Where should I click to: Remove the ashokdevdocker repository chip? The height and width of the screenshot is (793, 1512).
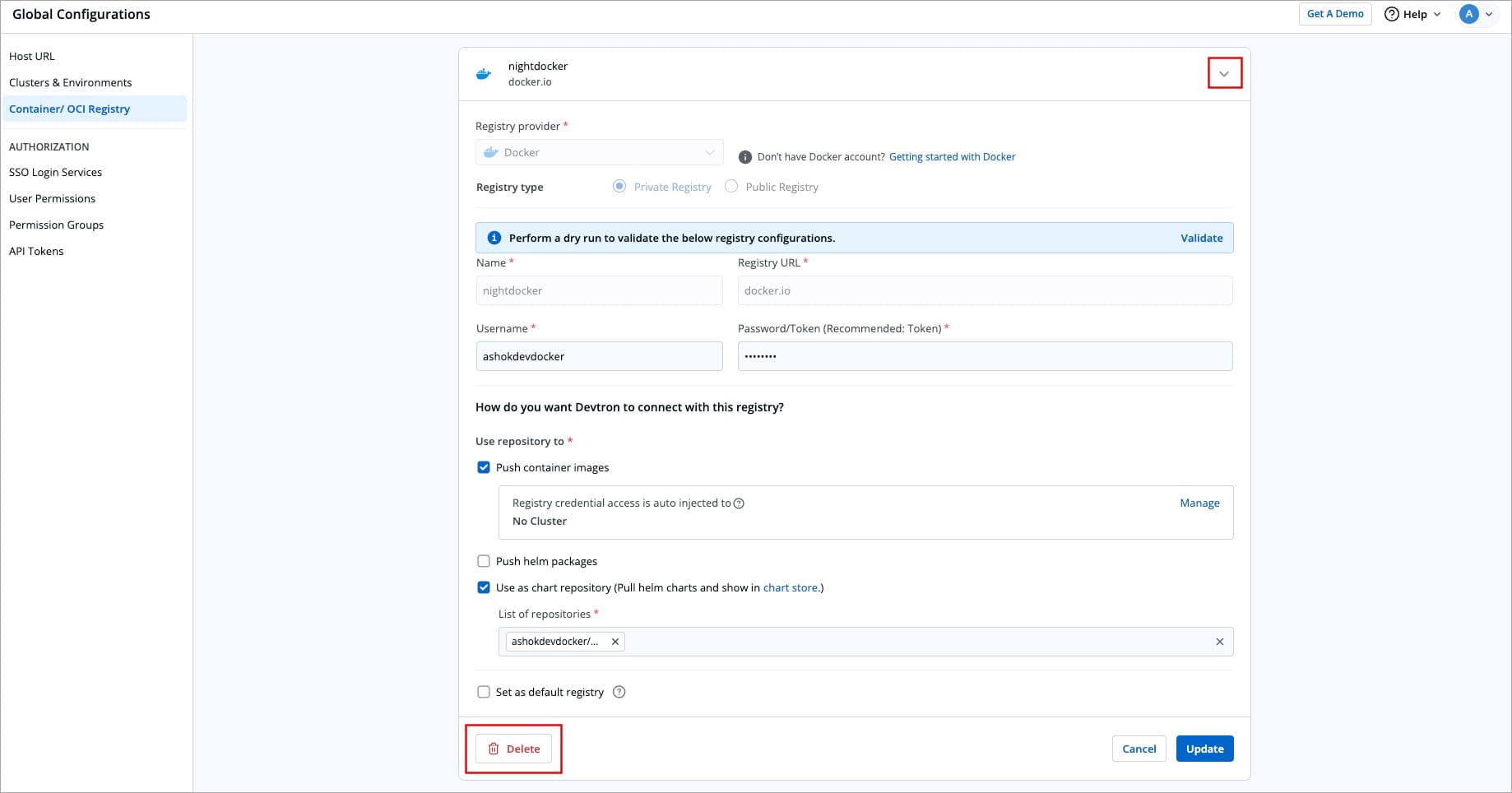[615, 642]
